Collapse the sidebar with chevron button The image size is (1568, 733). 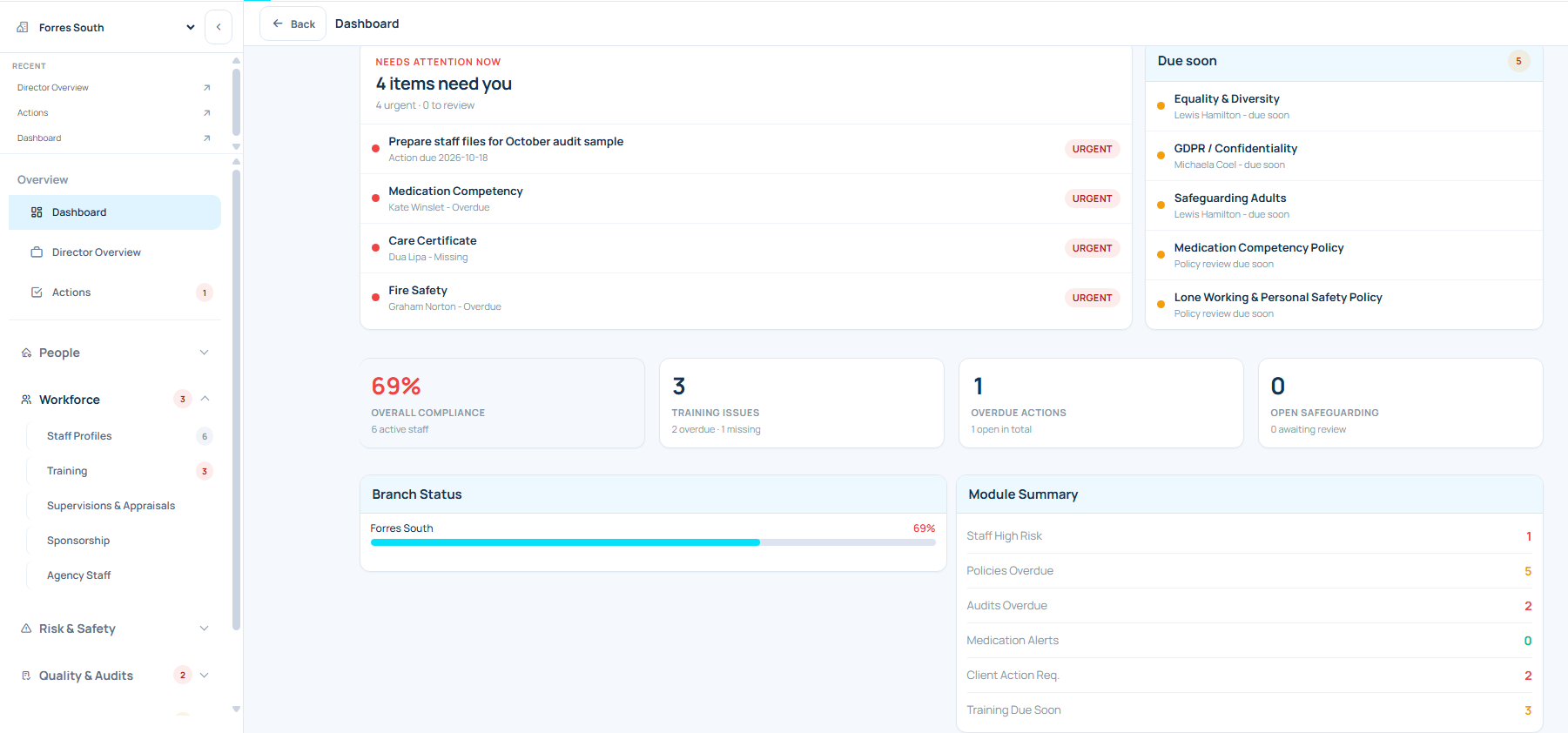coord(219,27)
